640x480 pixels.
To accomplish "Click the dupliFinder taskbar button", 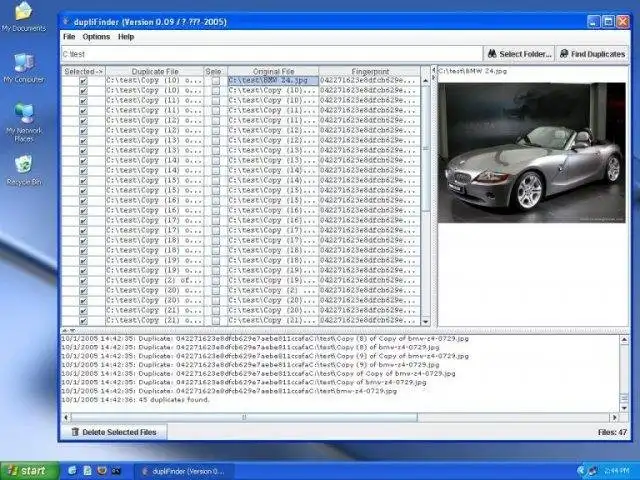I will 184,471.
